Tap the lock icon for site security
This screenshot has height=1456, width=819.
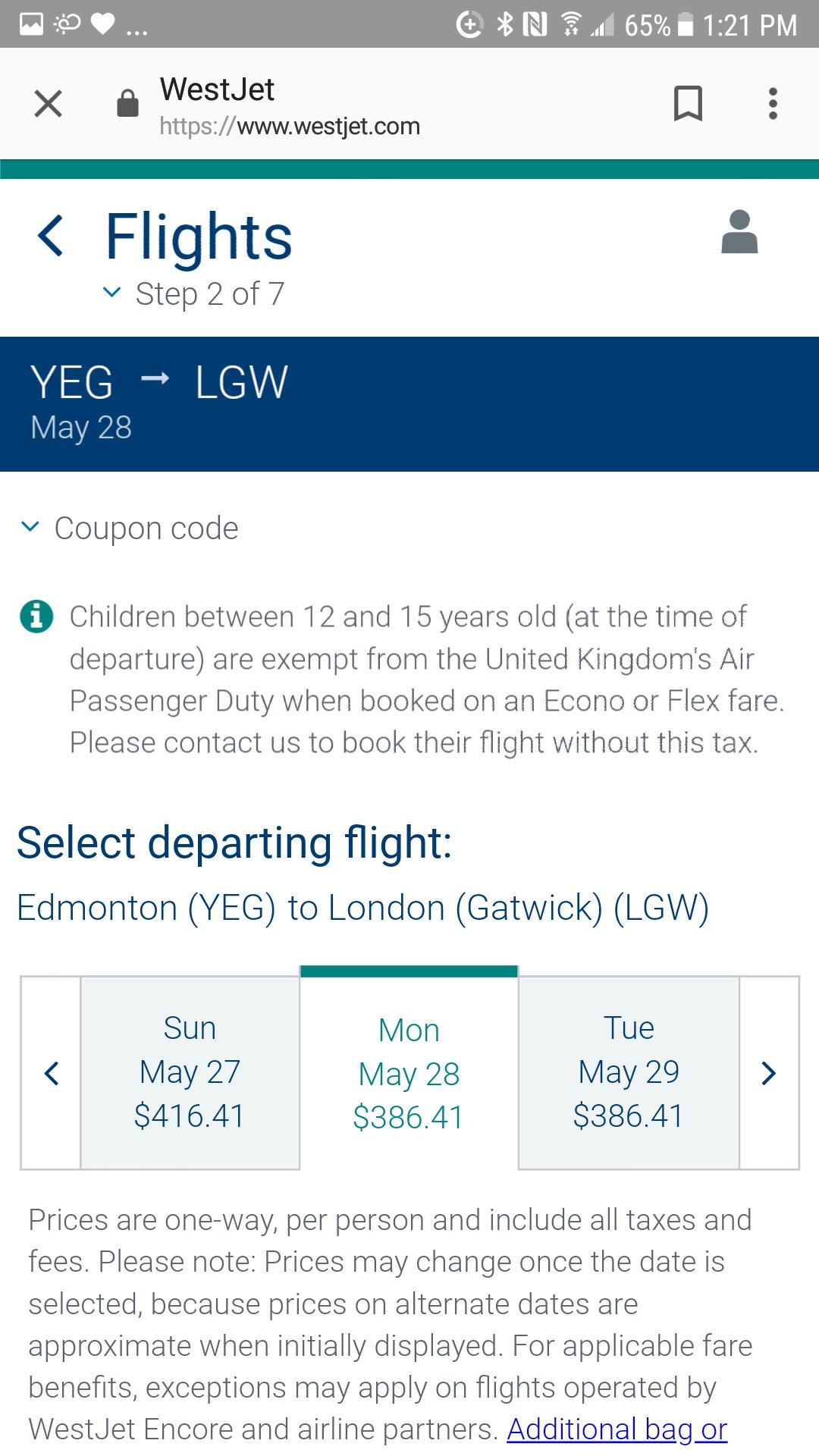click(127, 103)
